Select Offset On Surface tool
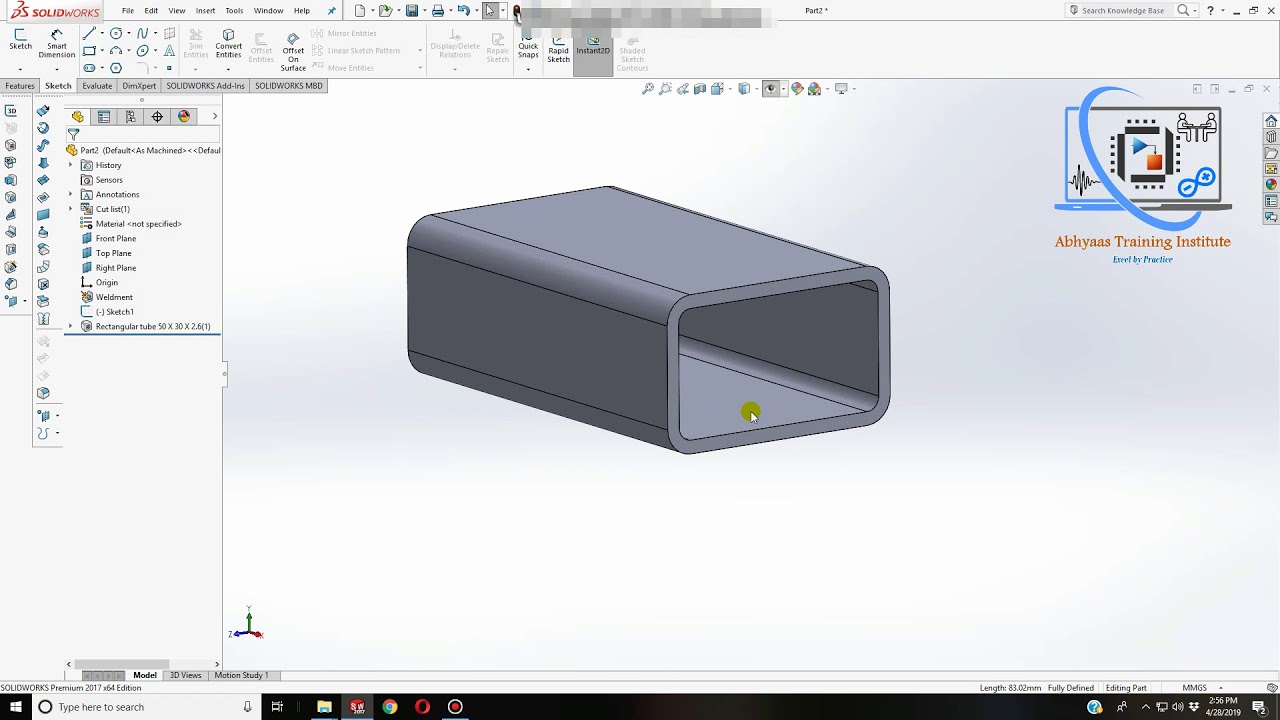Viewport: 1280px width, 720px height. (293, 51)
